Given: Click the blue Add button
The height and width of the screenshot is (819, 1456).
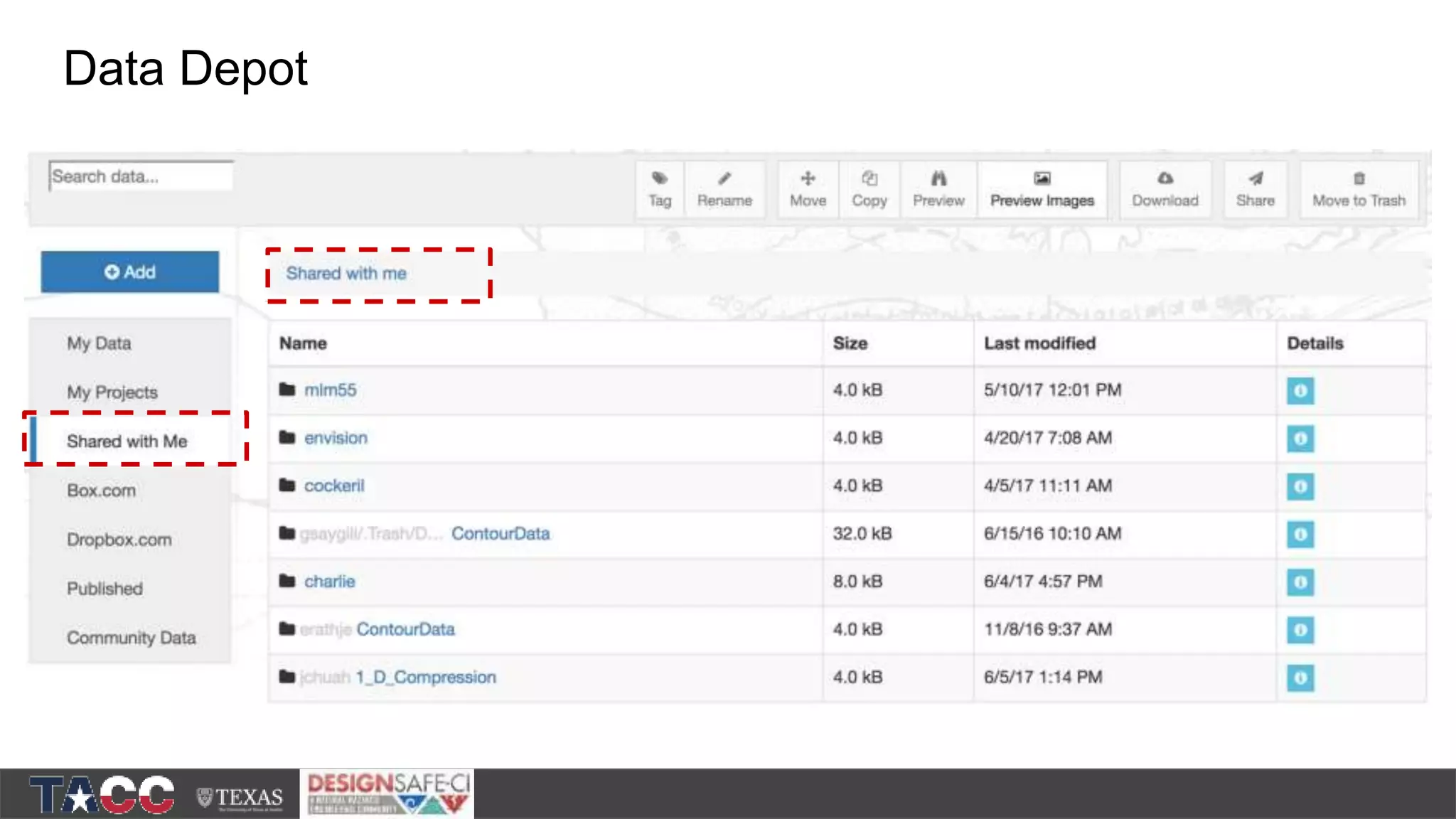Looking at the screenshot, I should (129, 272).
